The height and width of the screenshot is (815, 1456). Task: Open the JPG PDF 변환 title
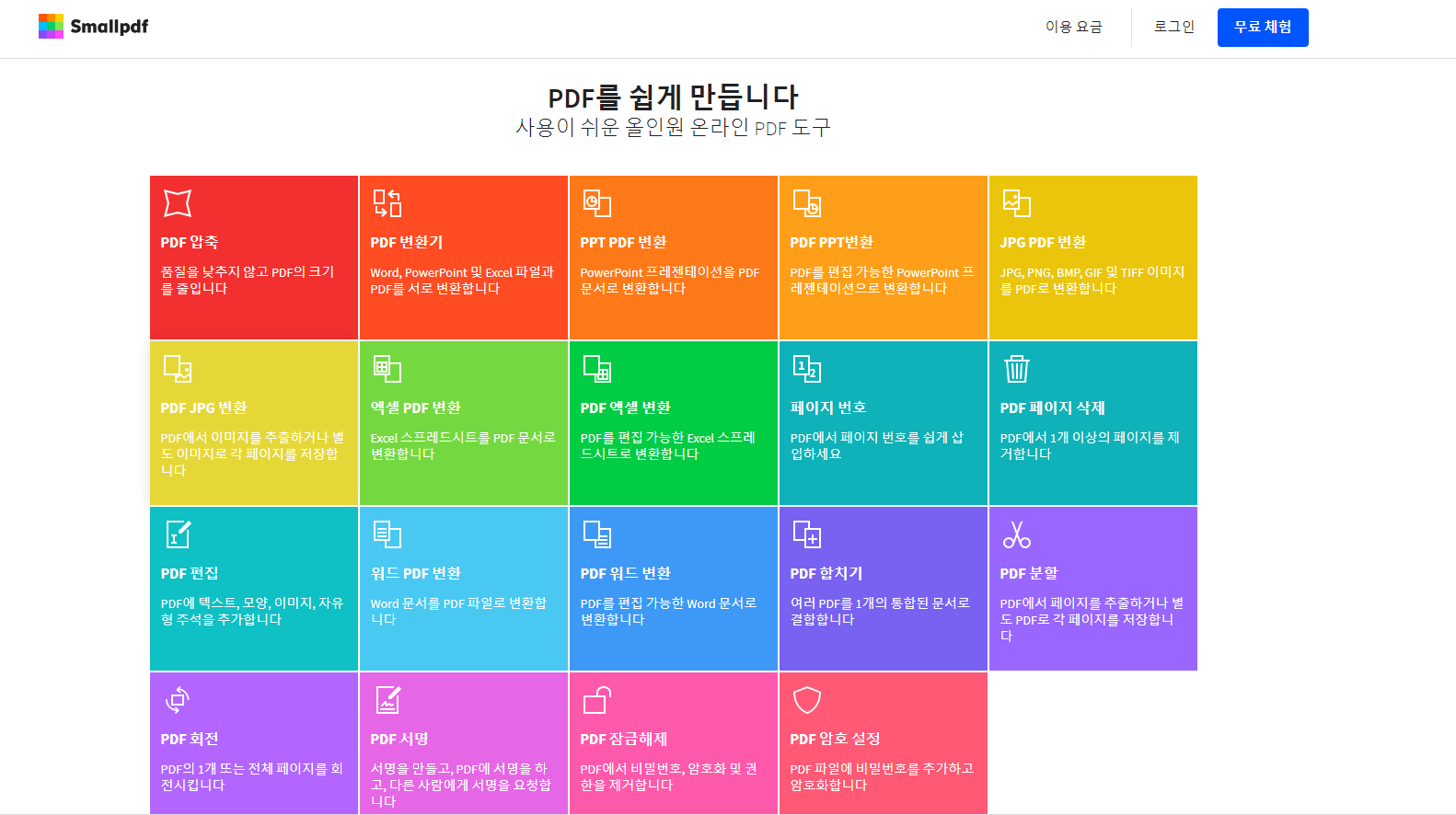[1043, 242]
